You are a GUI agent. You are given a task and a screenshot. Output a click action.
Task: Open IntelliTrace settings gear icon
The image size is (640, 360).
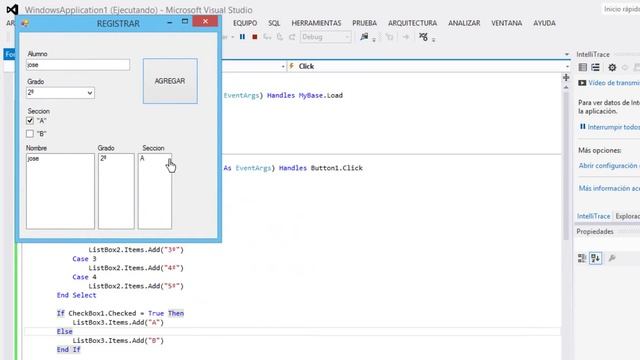point(612,67)
